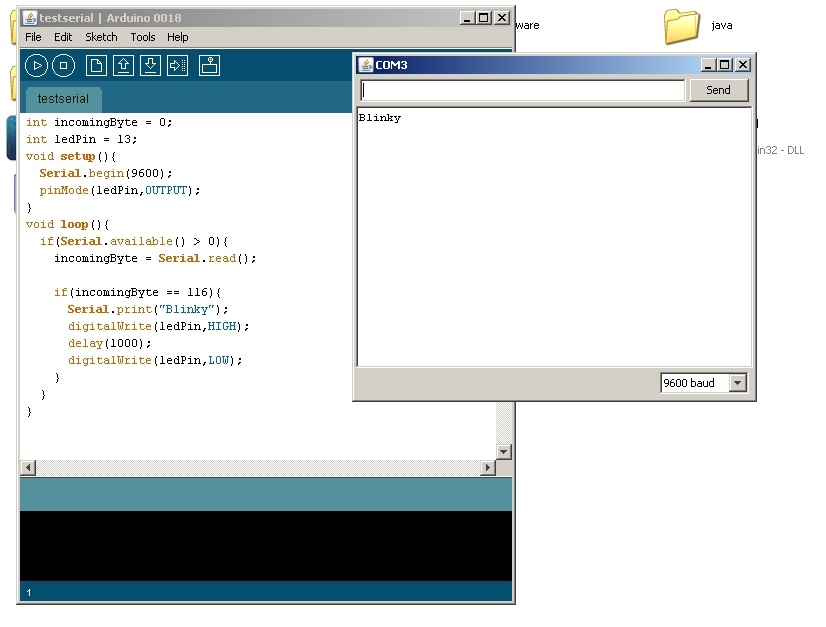
Task: Open the Serial Monitor toolbar icon
Action: [210, 66]
